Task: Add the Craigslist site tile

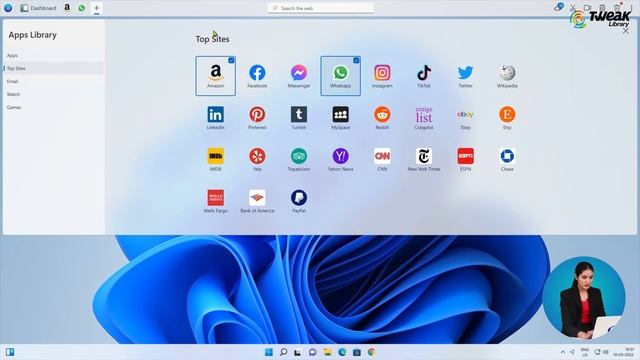Action: click(424, 118)
